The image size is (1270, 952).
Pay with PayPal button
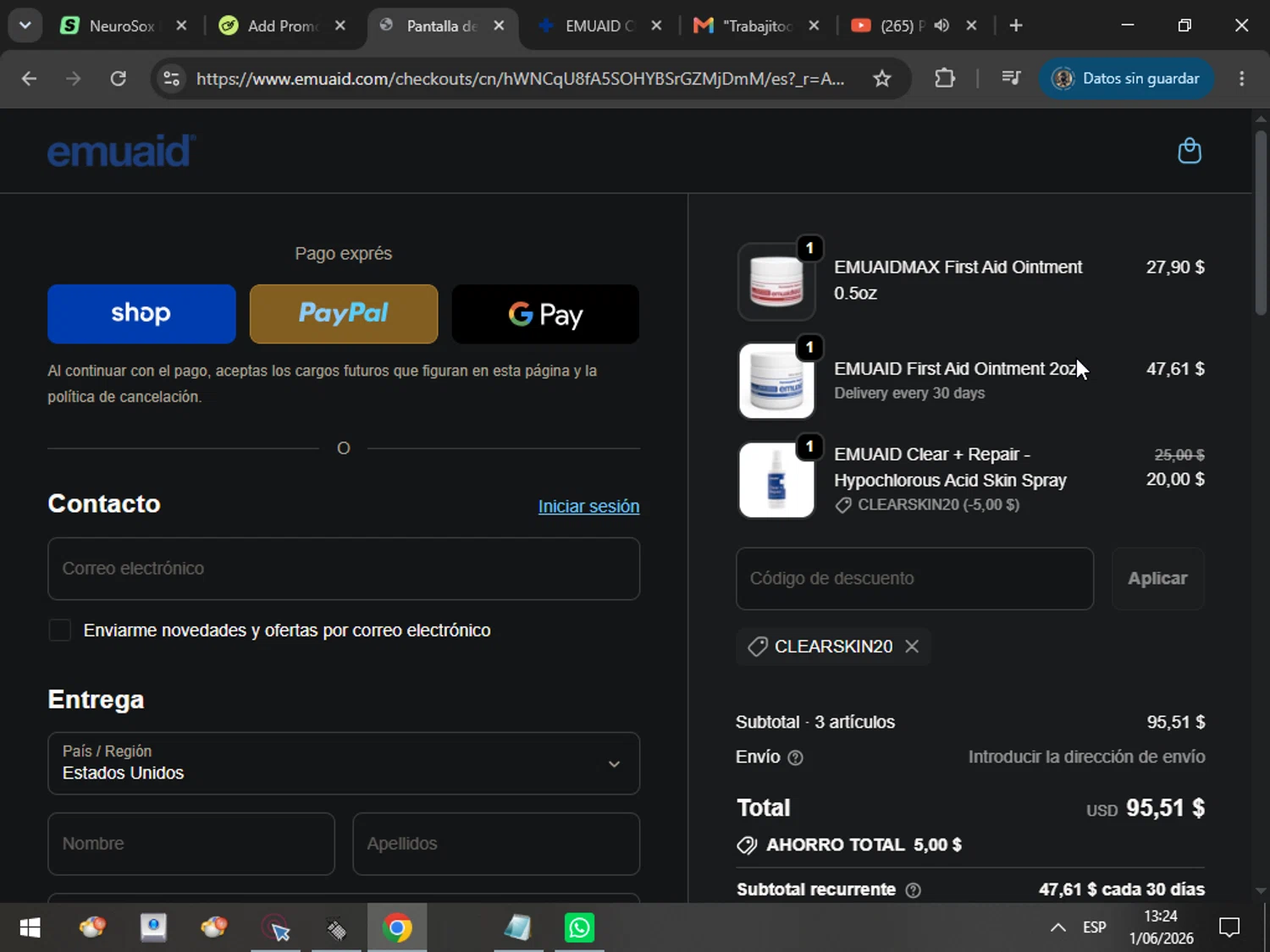(344, 314)
